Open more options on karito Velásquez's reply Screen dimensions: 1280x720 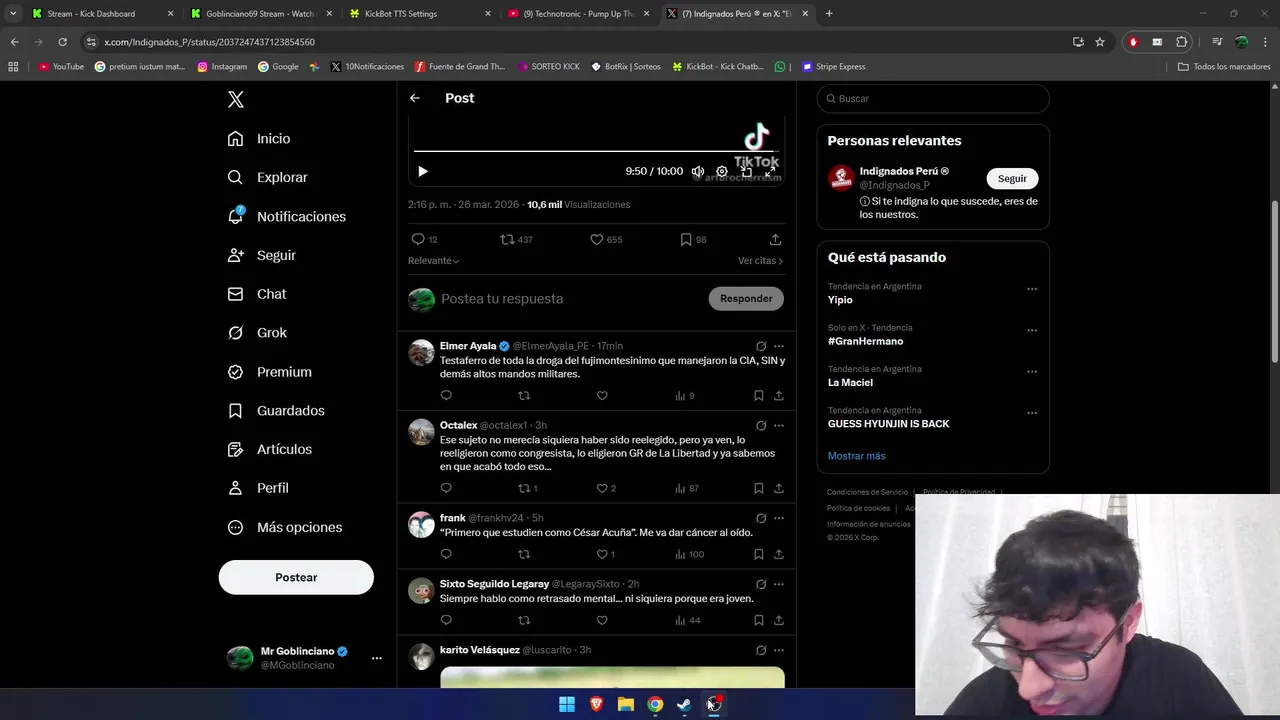[x=779, y=650]
